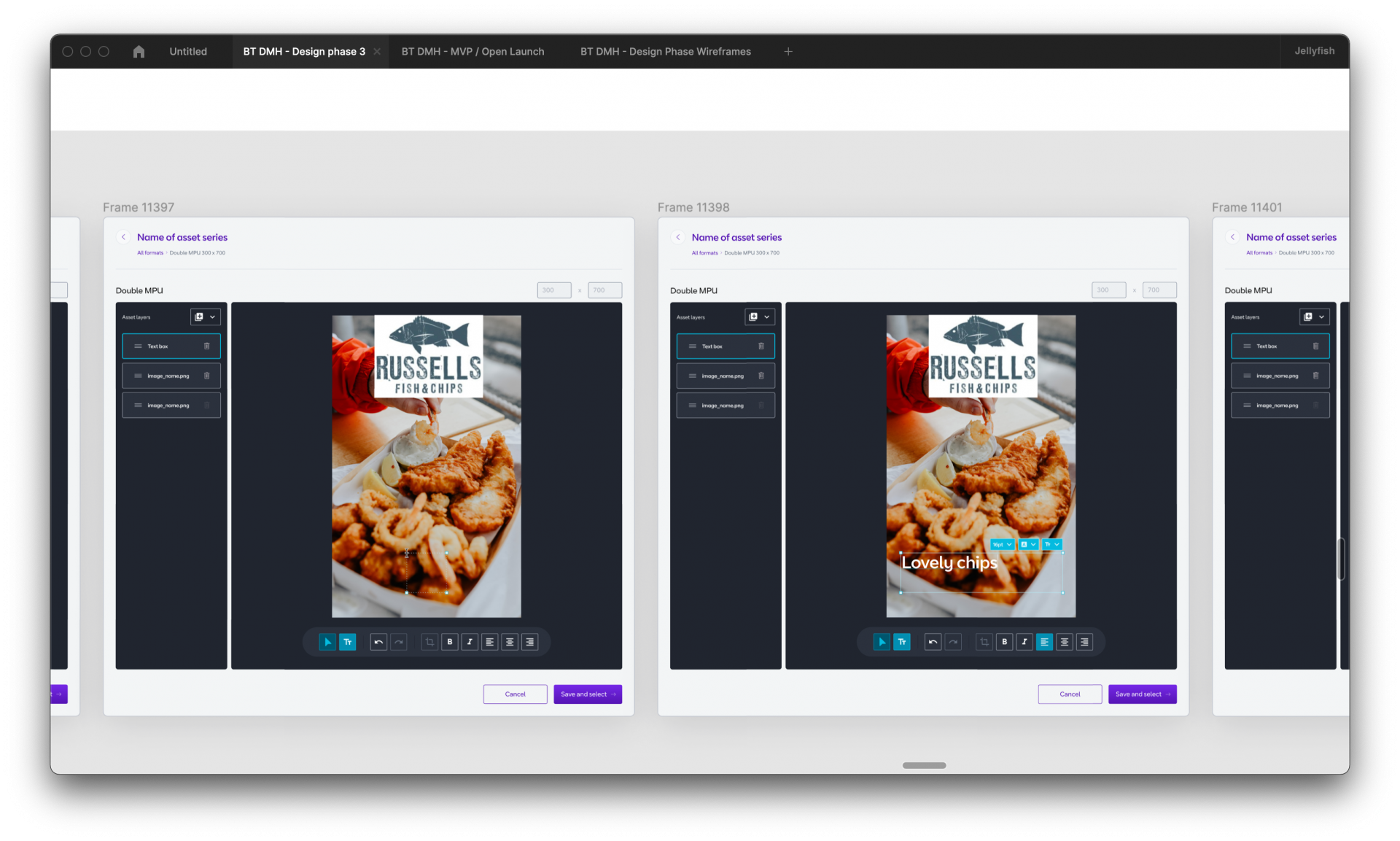
Task: Toggle bold in Frame 11398 toolbar
Action: click(x=1004, y=642)
